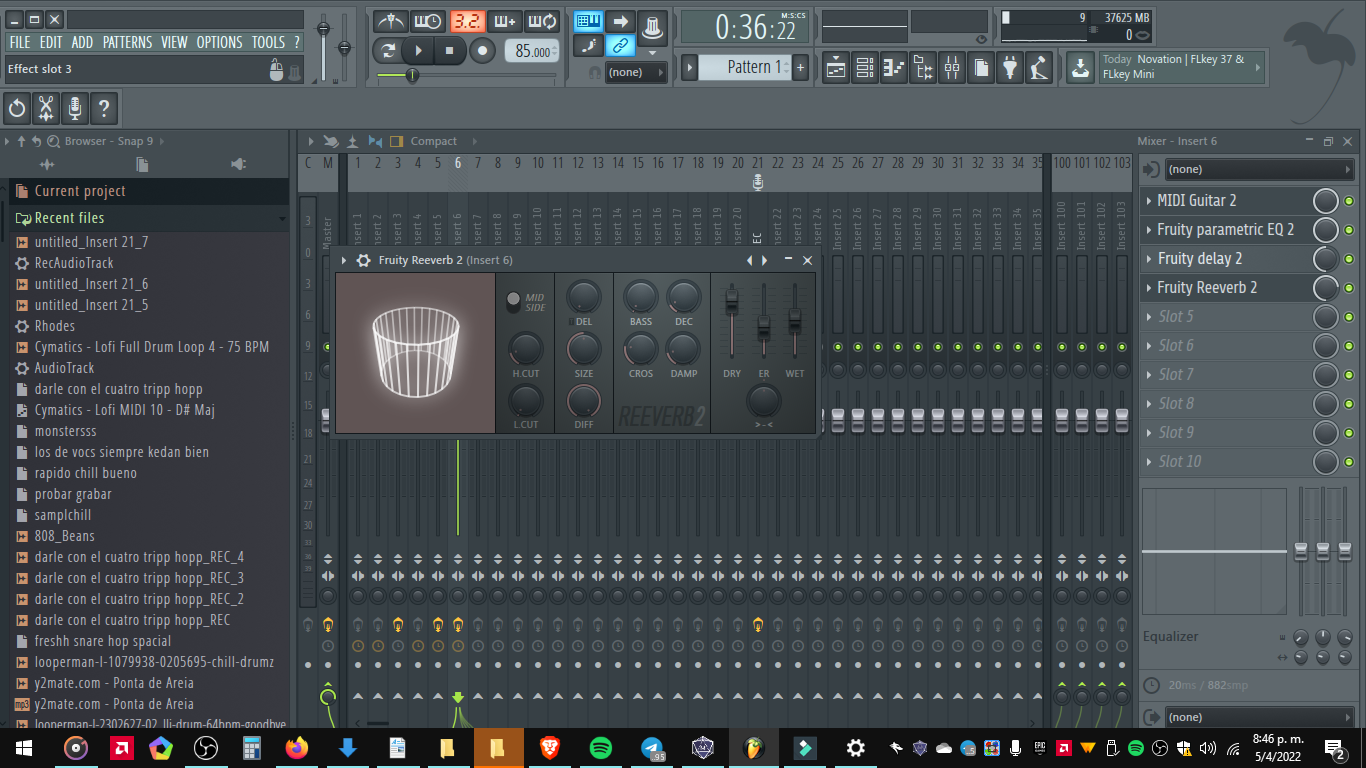
Task: Launch OBS Studio from the taskbar
Action: click(x=205, y=747)
